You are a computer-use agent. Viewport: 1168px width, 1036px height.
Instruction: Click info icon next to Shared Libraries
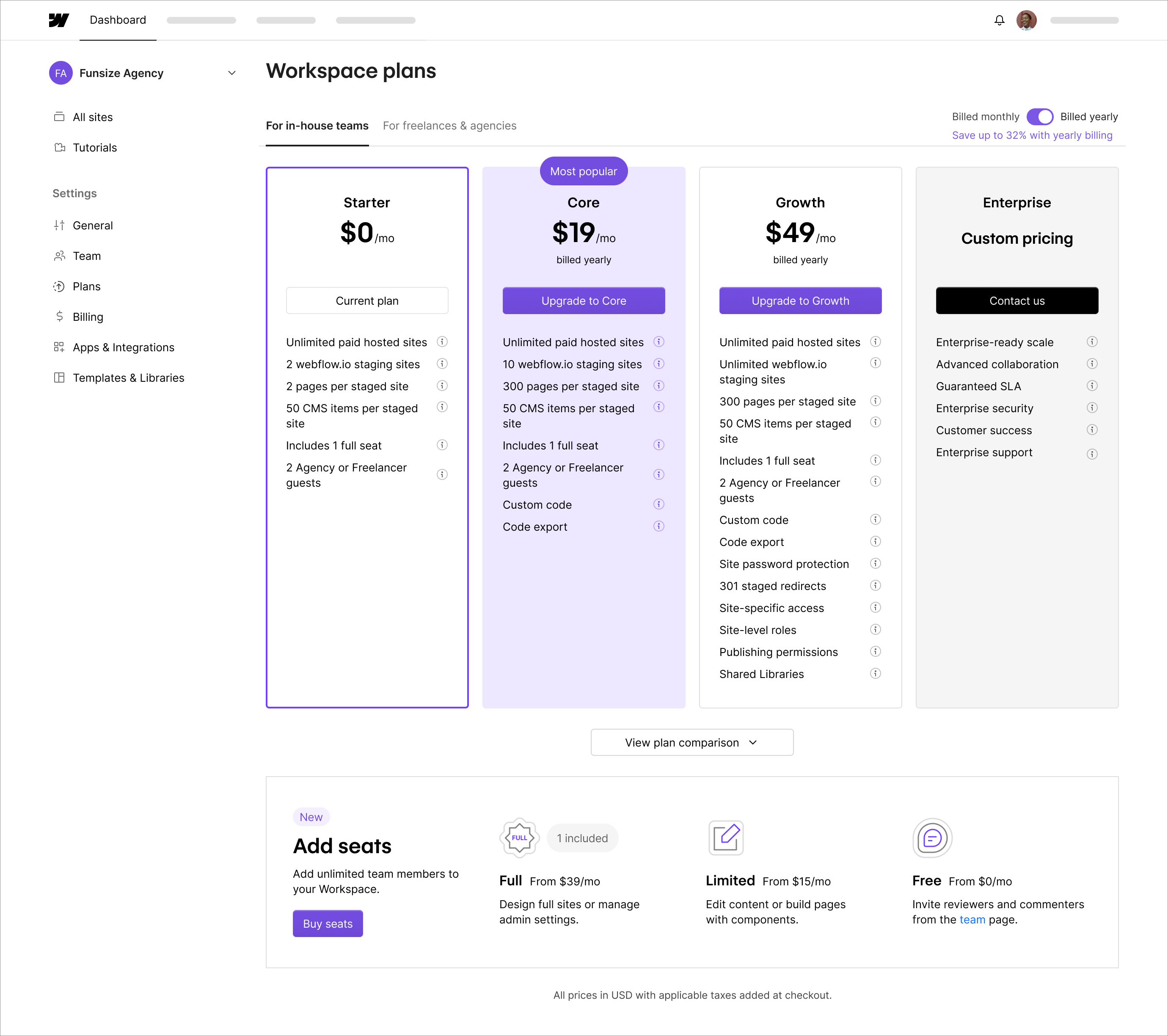coord(875,673)
